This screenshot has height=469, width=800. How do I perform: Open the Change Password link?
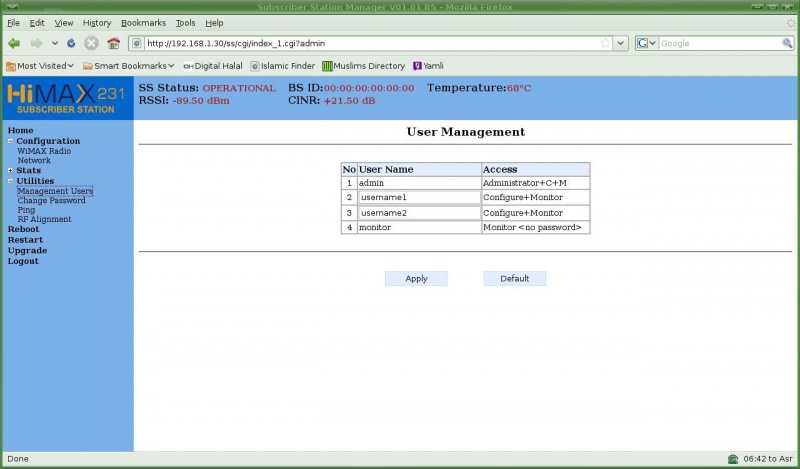click(51, 200)
